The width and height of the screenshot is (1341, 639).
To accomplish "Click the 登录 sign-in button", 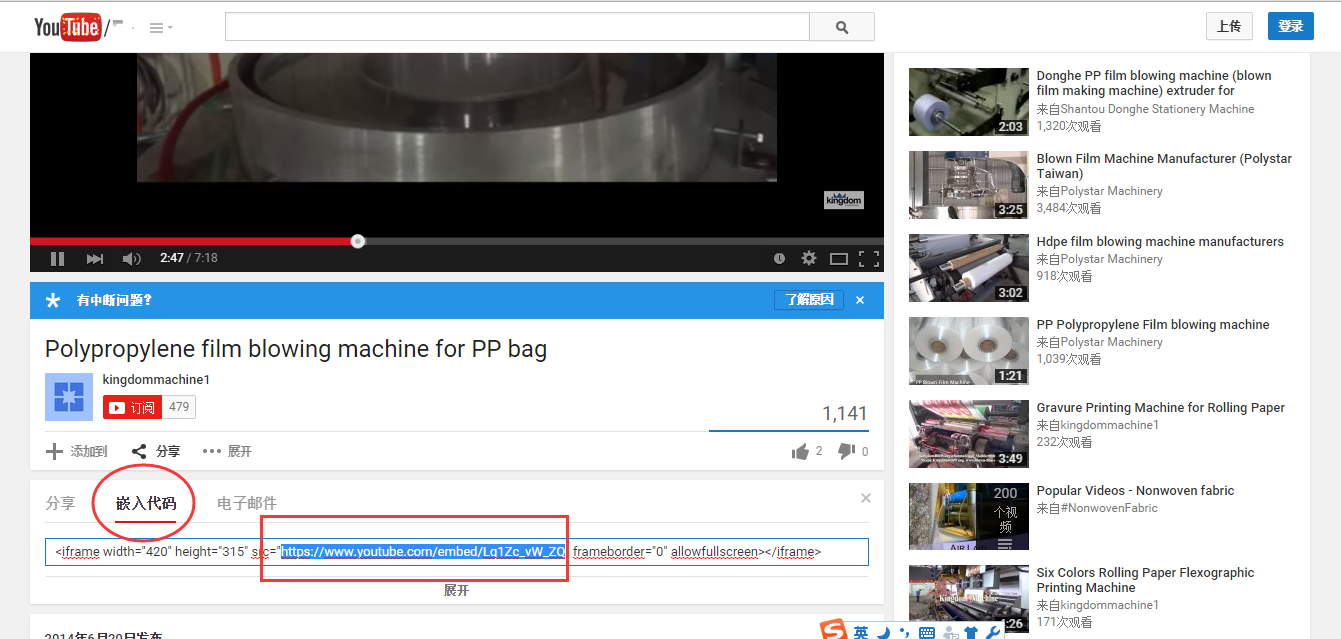I will tap(1290, 26).
